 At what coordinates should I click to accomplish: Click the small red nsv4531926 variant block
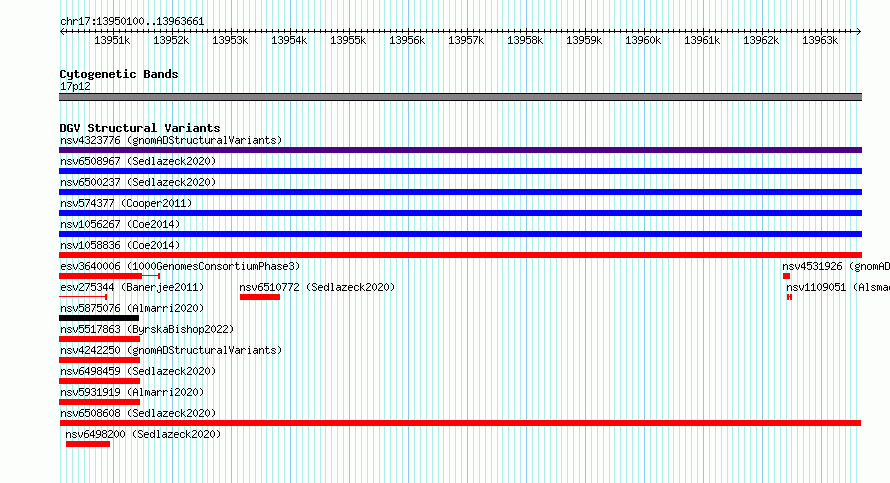[786, 276]
